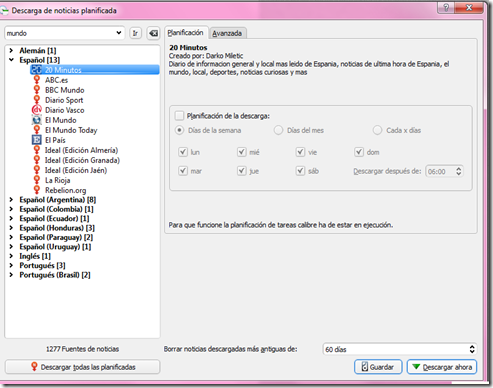Screen dimensions: 493x388
Task: Click the El Mundo globe icon
Action: pos(37,120)
